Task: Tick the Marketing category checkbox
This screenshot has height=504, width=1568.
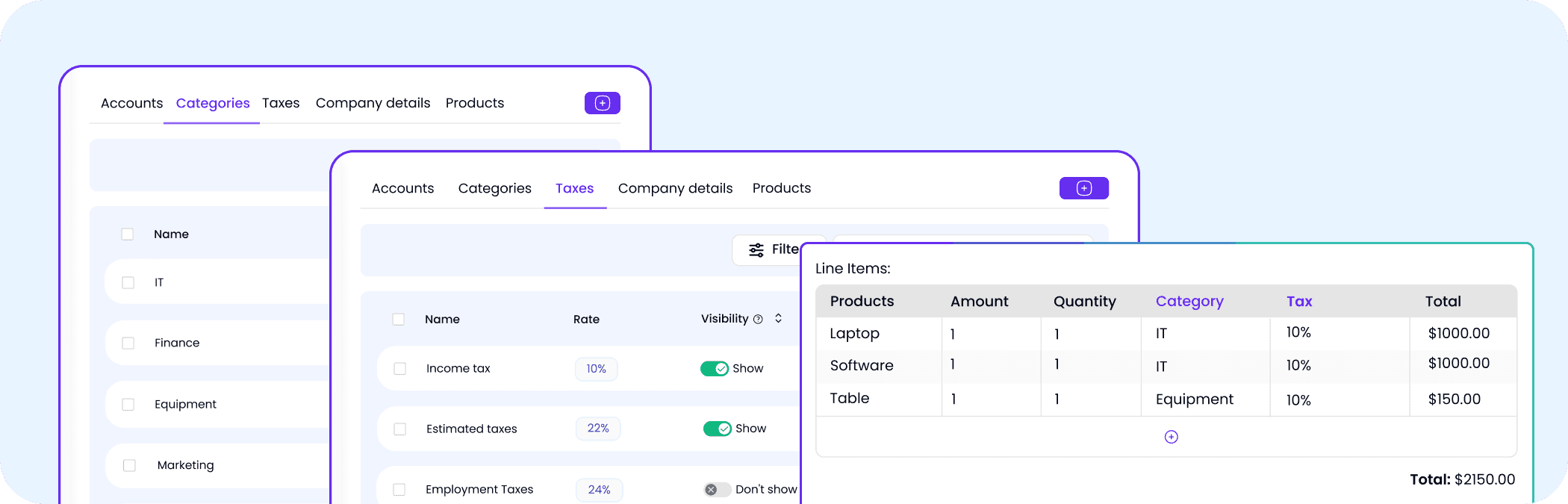Action: (x=129, y=465)
